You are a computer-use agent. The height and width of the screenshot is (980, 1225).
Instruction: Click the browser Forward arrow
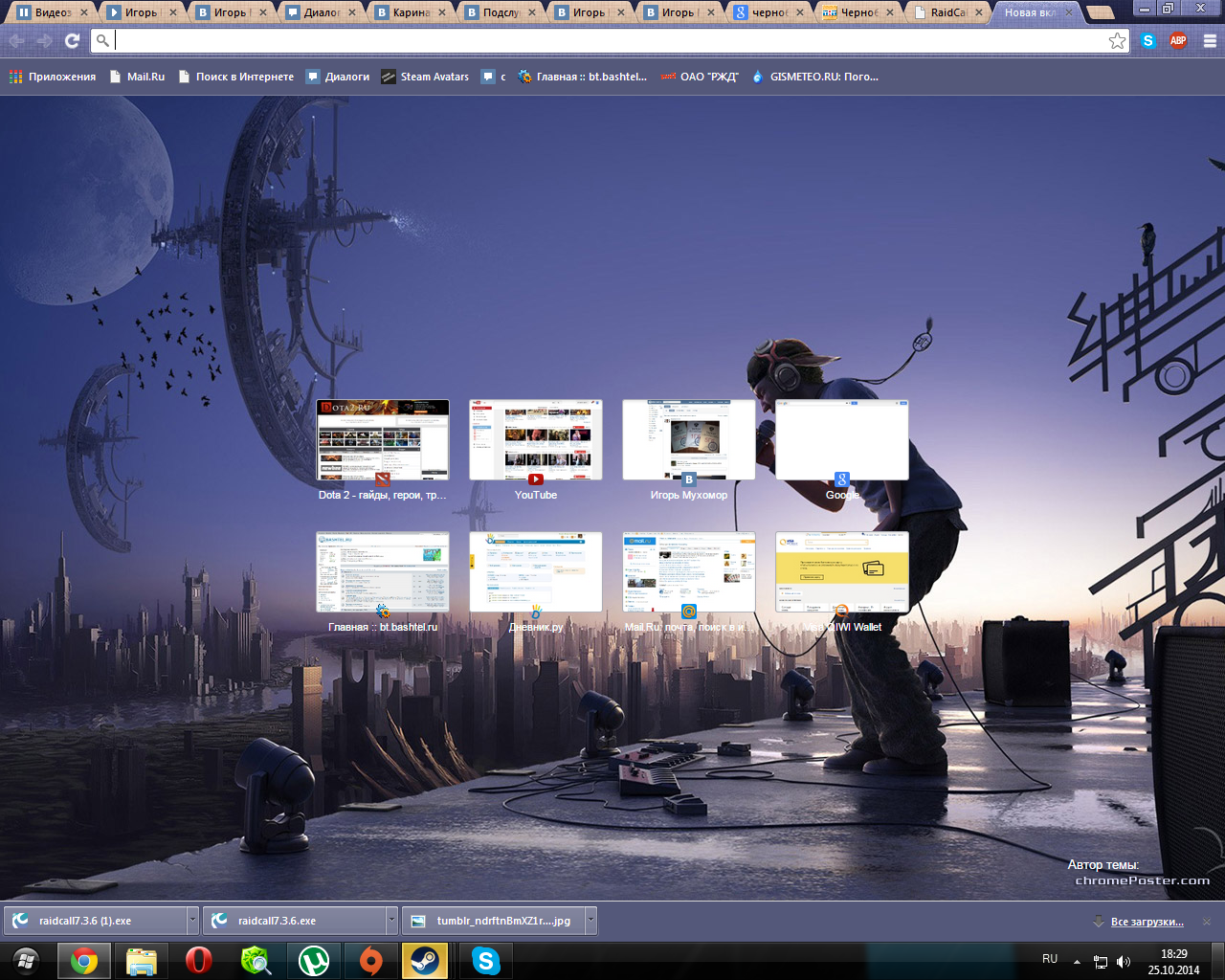click(x=44, y=41)
